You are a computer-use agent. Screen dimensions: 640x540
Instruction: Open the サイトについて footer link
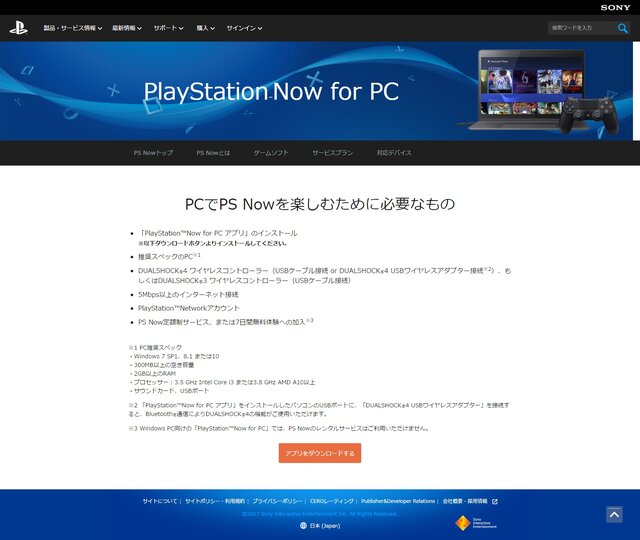tap(160, 501)
